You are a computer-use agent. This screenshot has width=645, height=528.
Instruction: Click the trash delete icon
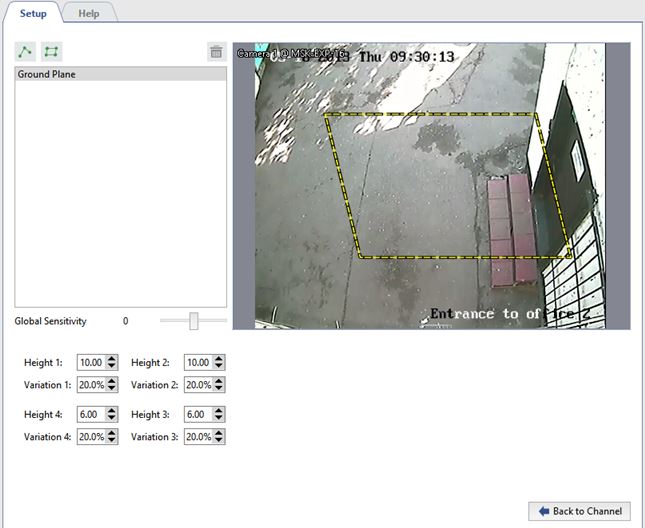tap(216, 52)
